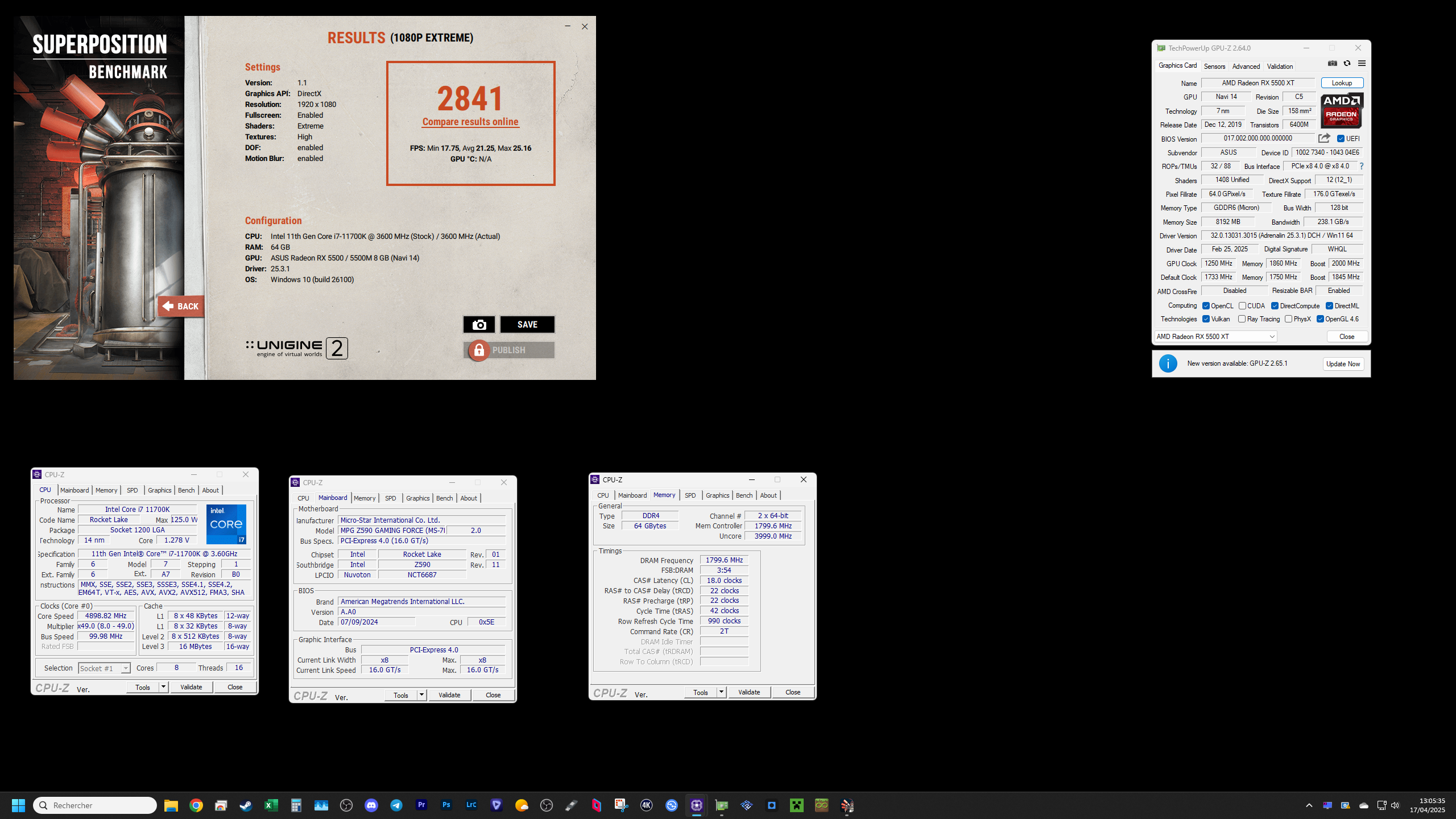The width and height of the screenshot is (1456, 819).
Task: Open the About tab in CPU-Z CPU window
Action: (210, 490)
